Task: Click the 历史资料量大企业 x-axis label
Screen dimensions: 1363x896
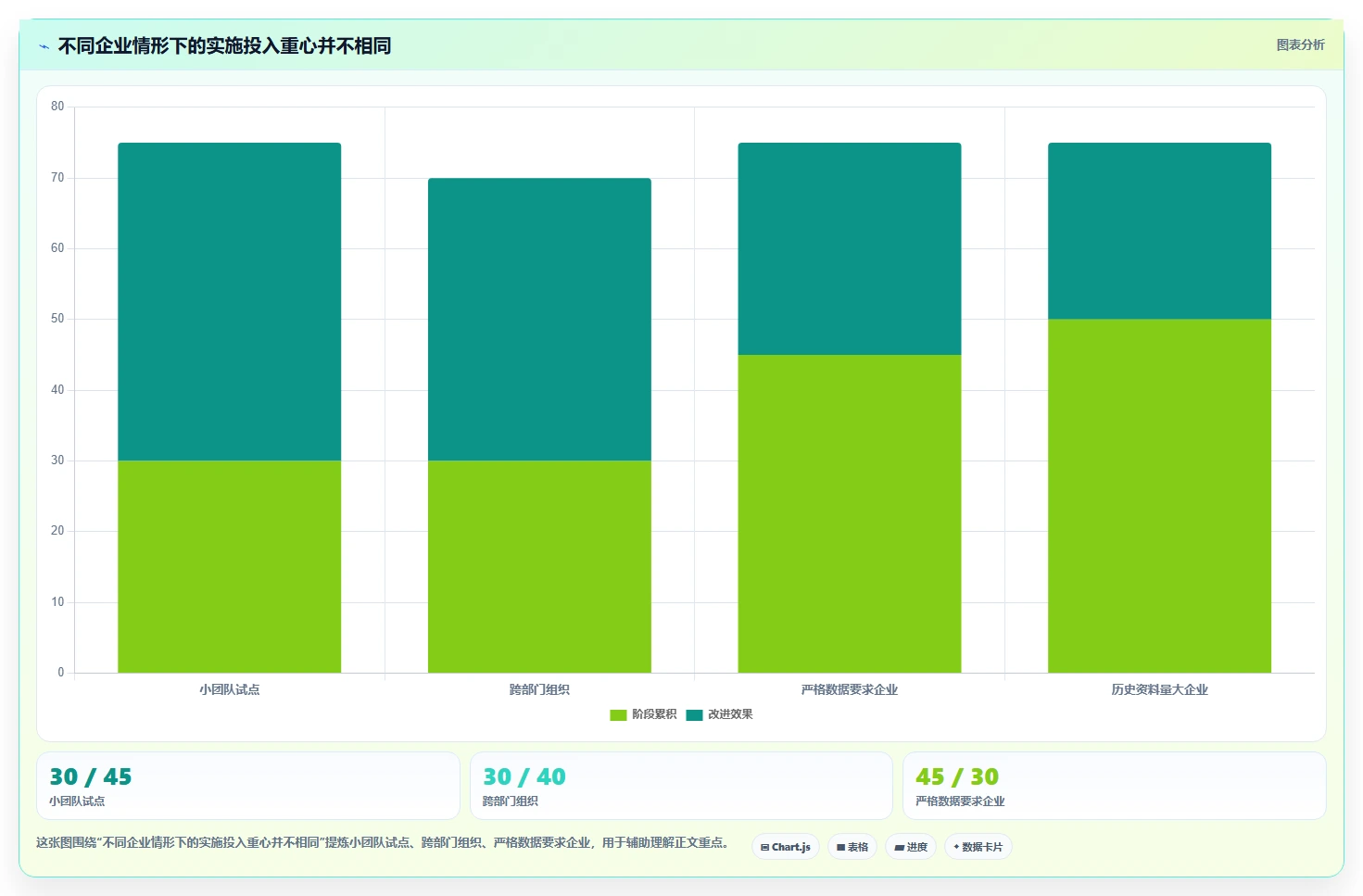Action: (1159, 689)
